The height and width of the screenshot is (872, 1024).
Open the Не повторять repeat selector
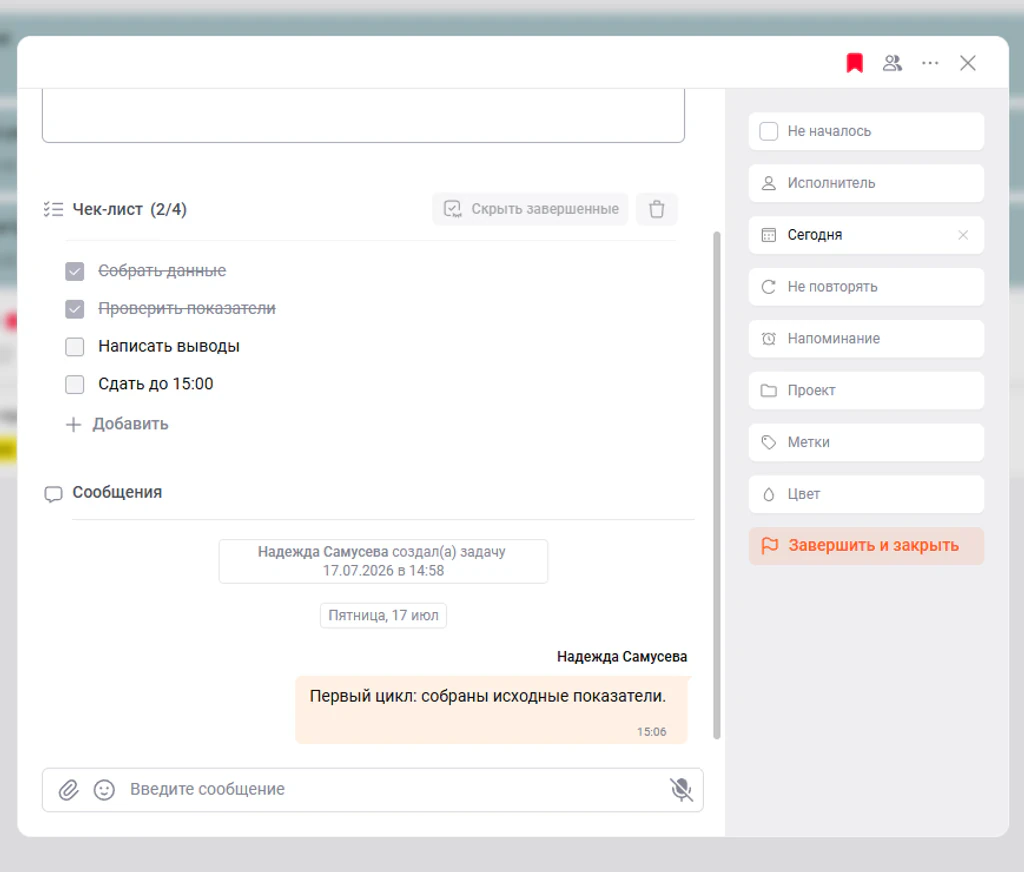[866, 287]
